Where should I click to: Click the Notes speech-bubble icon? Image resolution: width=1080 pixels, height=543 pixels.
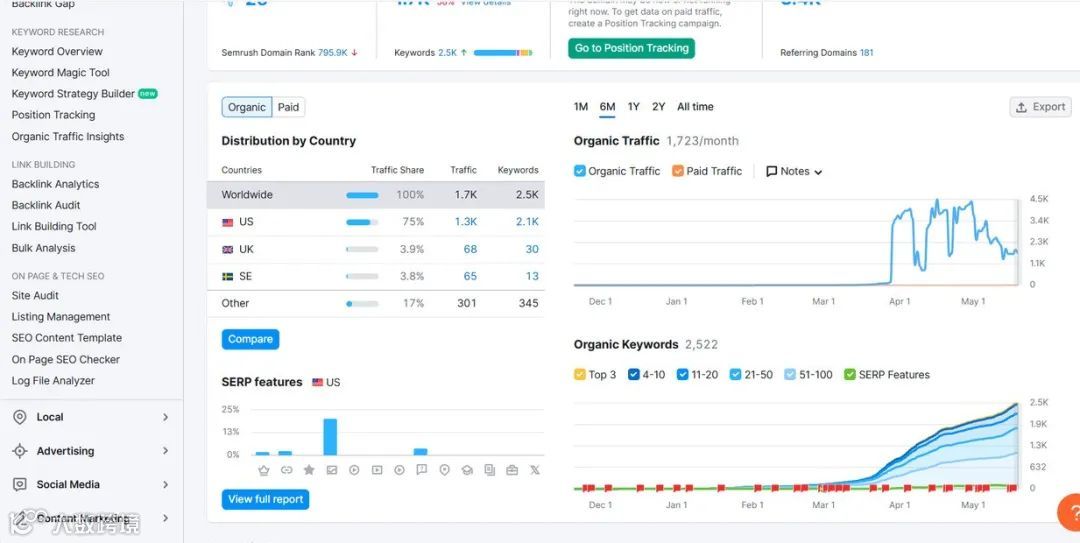pos(771,171)
